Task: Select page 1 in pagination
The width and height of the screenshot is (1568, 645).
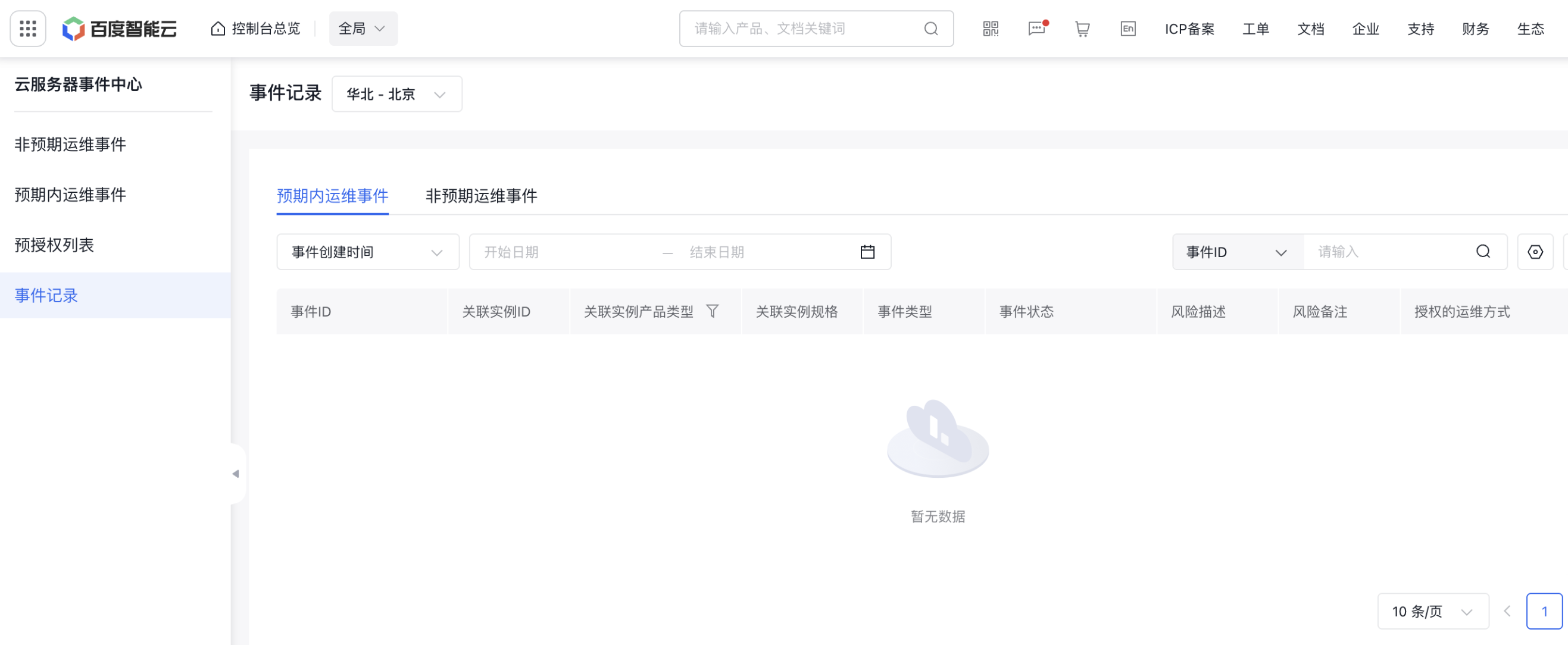Action: [1544, 612]
